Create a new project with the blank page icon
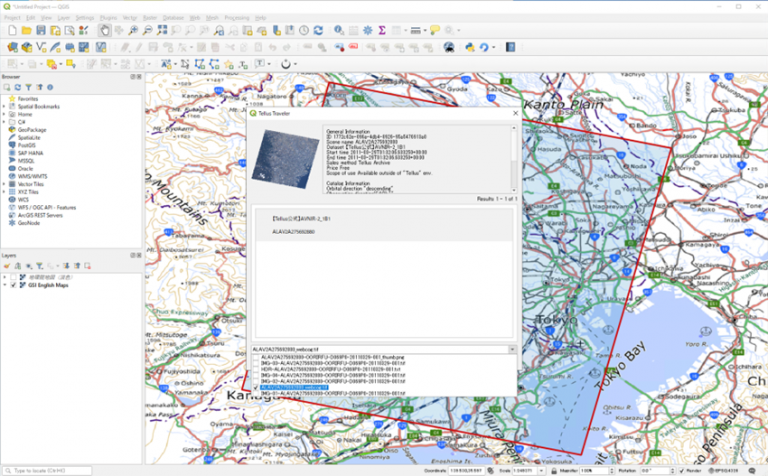768x476 pixels. coord(12,31)
